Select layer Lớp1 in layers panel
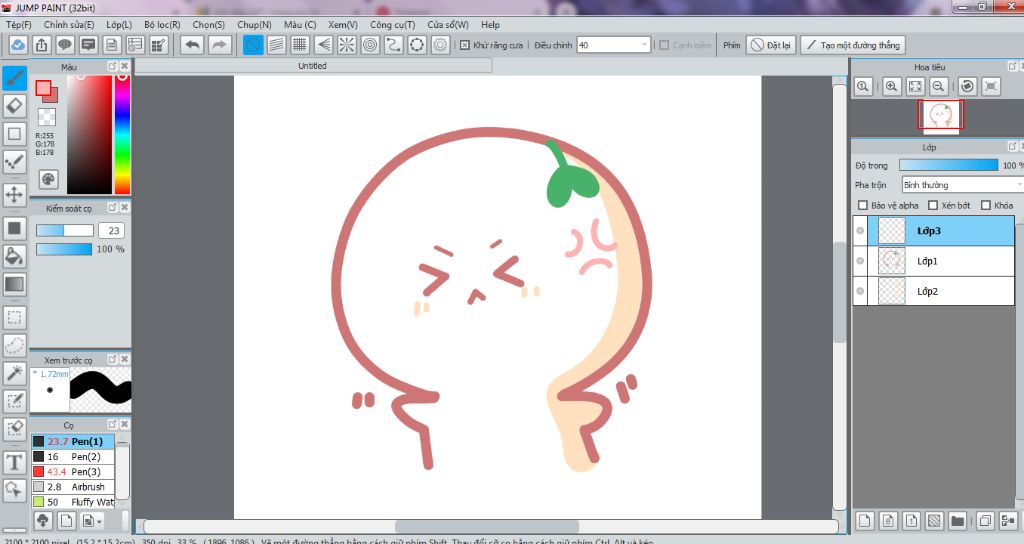The image size is (1024, 544). pos(934,261)
